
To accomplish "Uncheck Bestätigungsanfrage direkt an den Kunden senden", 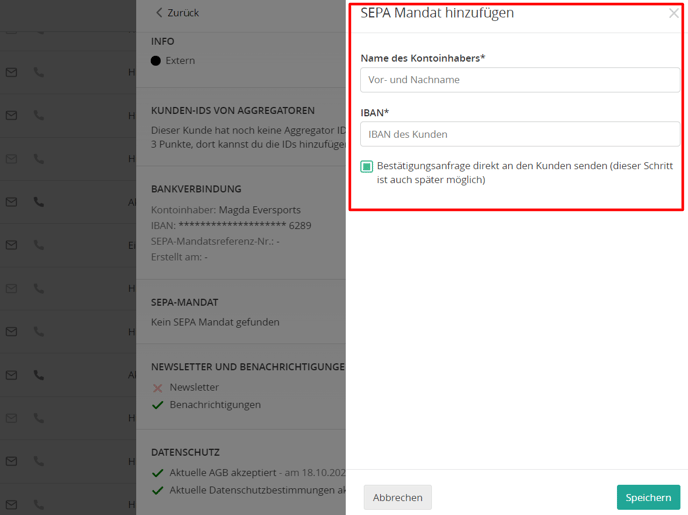I will pos(366,166).
